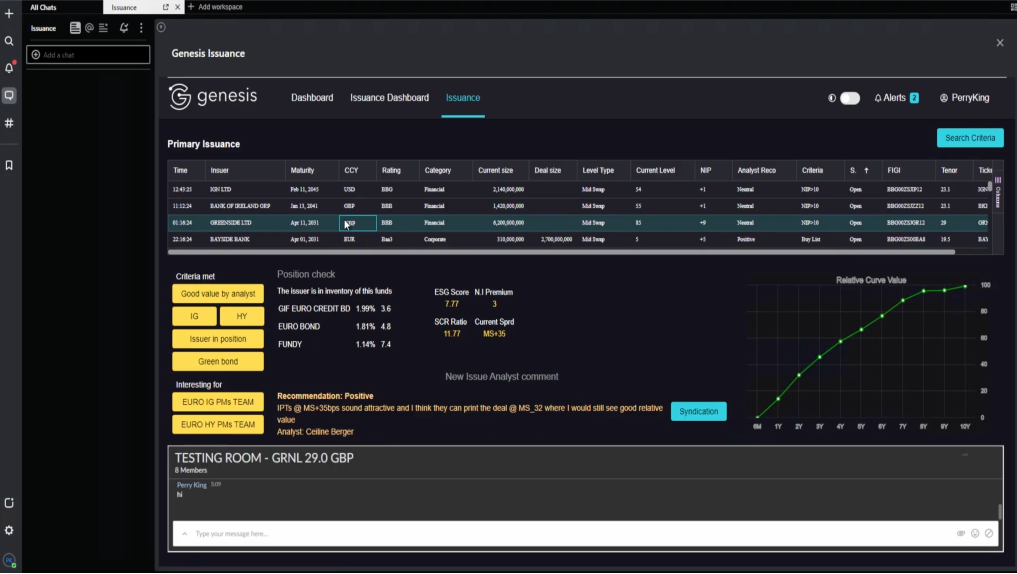This screenshot has height=574, width=1017.
Task: Click the Syndication button
Action: coord(699,411)
